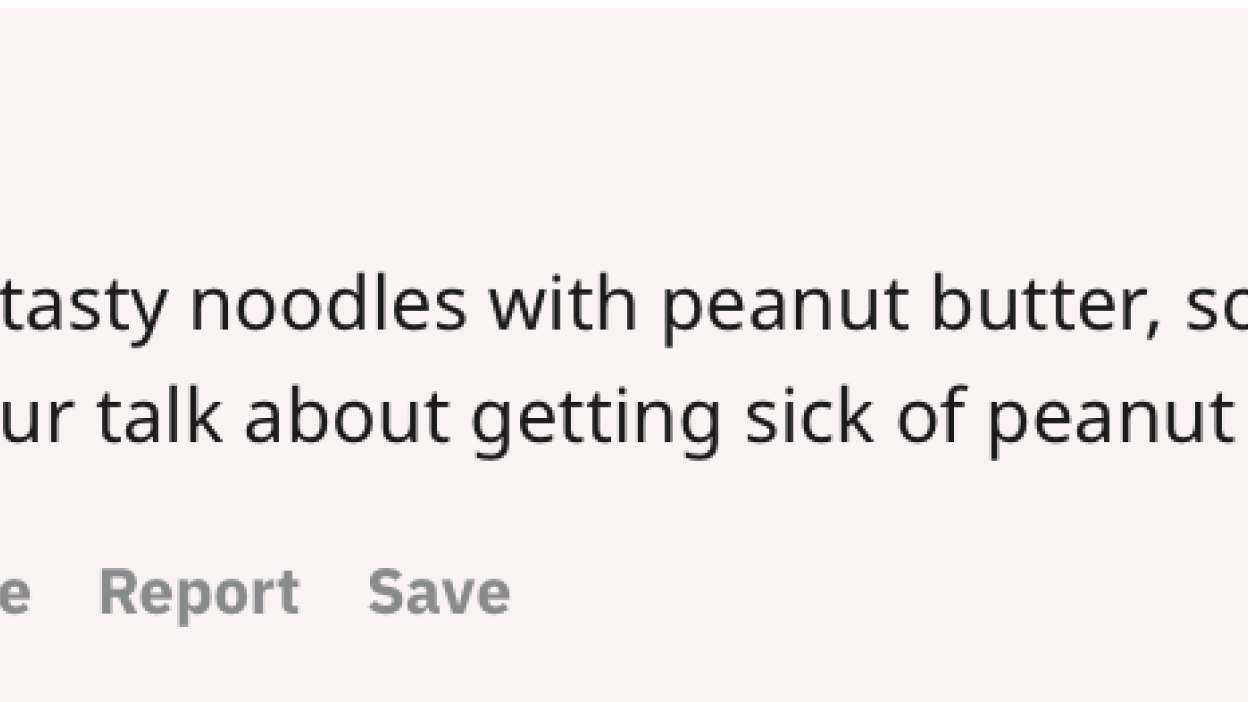Click the word "noodles" in the comment
Image resolution: width=1248 pixels, height=702 pixels.
click(x=327, y=305)
